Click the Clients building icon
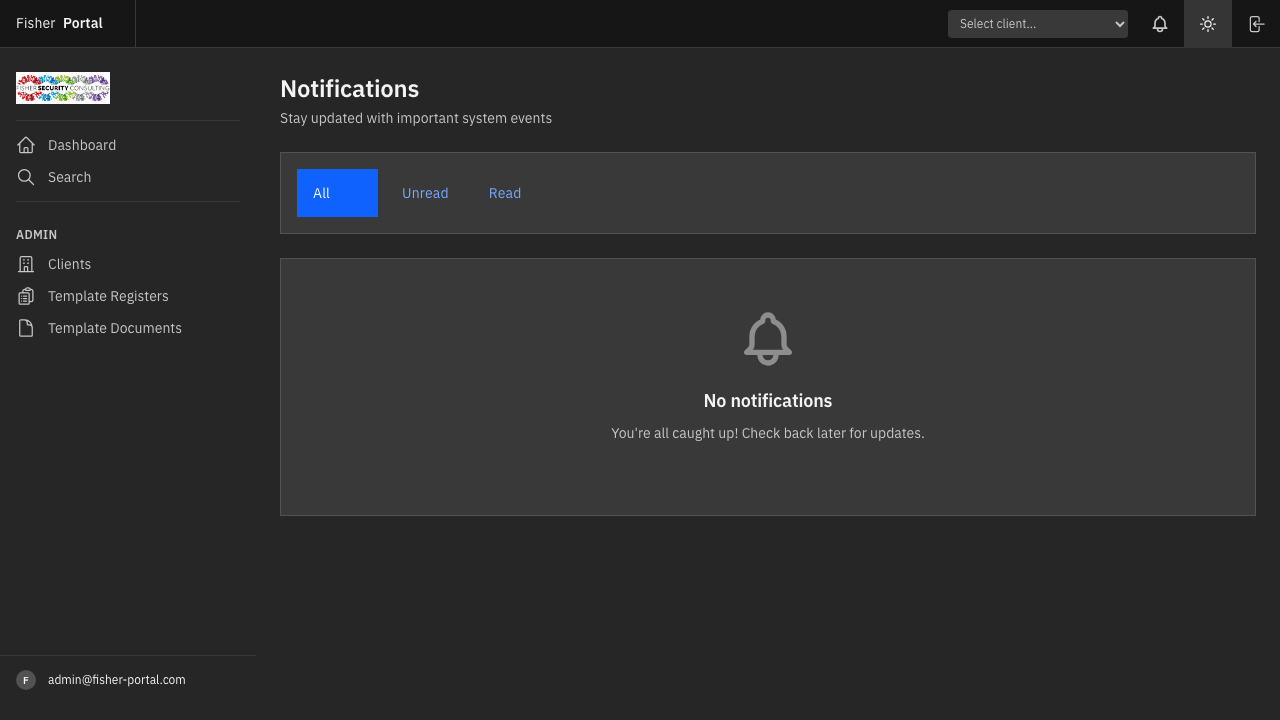This screenshot has height=720, width=1280. pos(26,264)
